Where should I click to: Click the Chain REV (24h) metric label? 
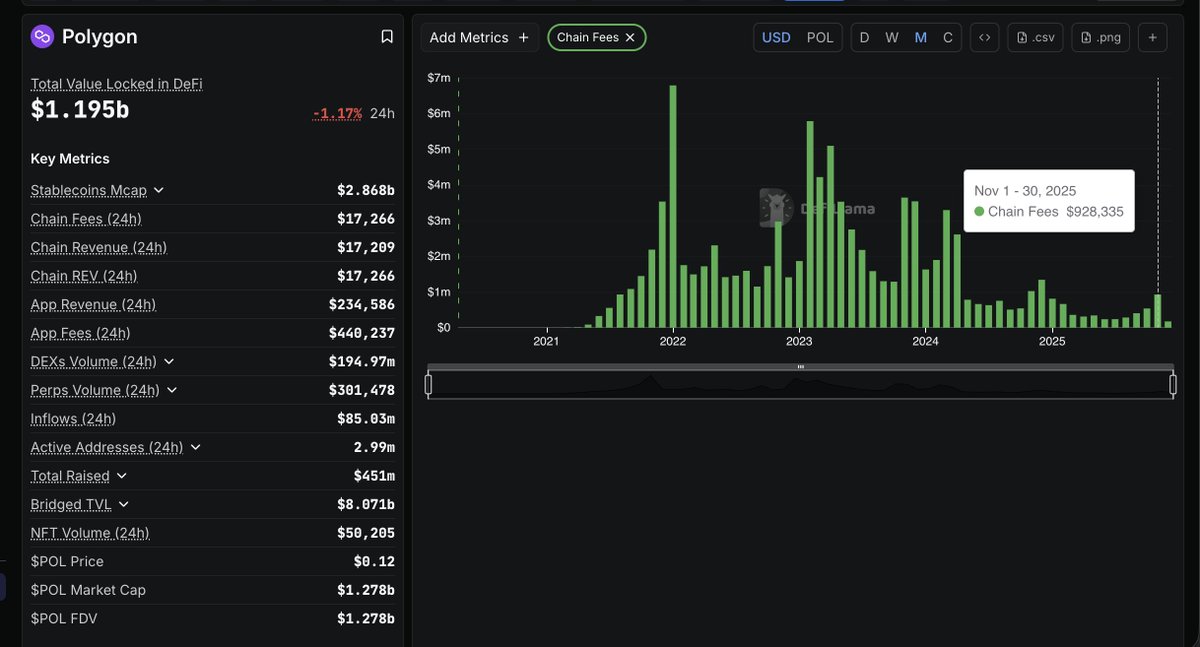84,276
